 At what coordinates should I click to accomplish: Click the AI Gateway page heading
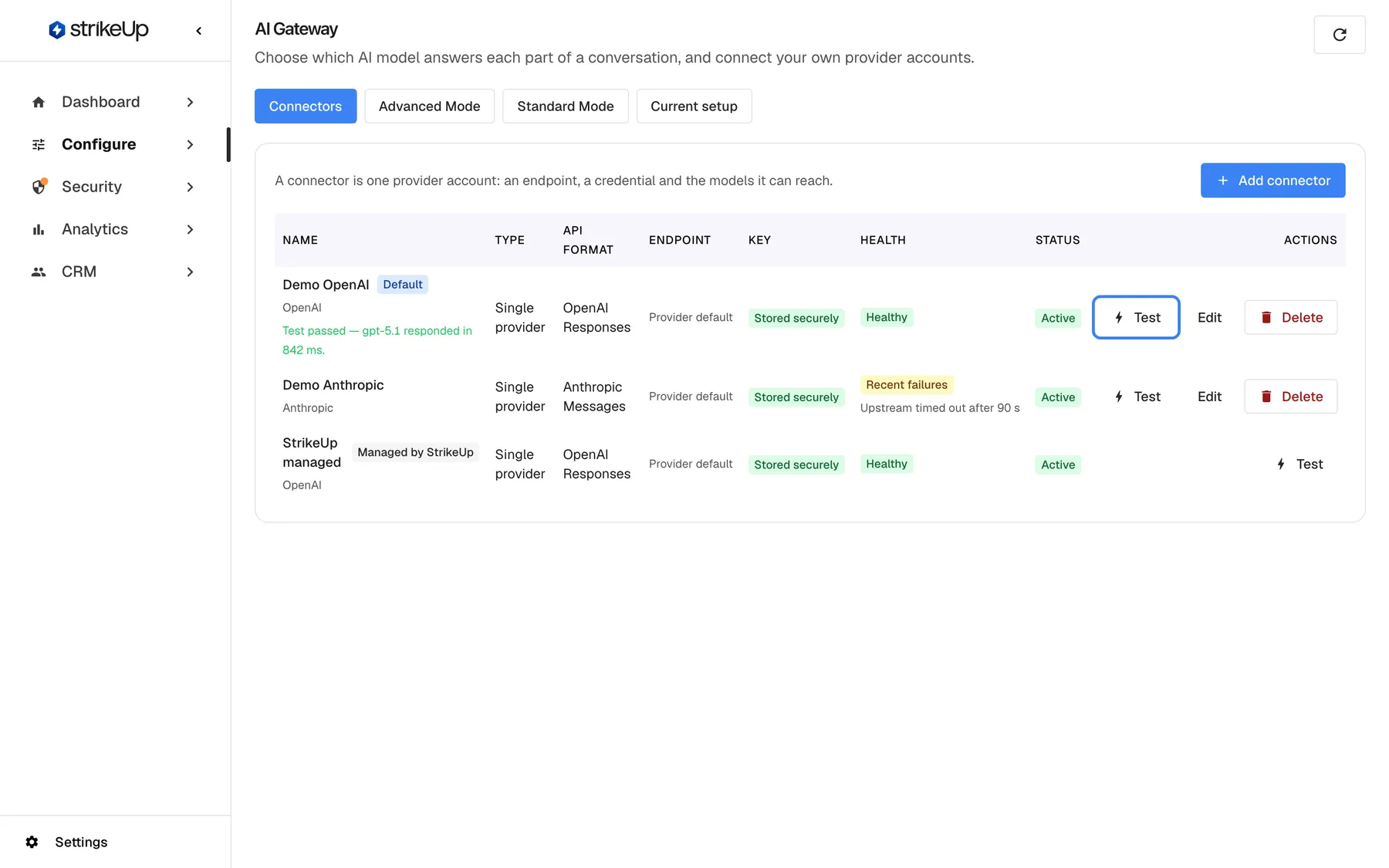pyautogui.click(x=296, y=29)
